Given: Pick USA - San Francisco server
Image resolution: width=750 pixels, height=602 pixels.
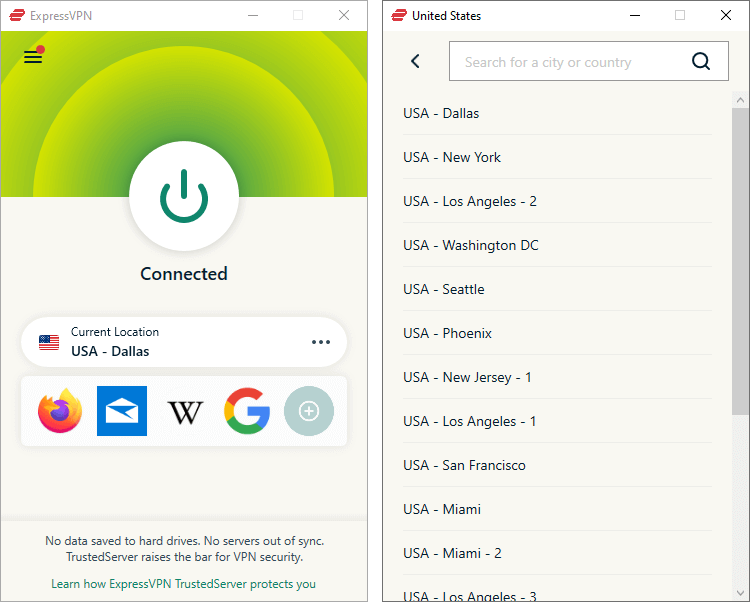Looking at the screenshot, I should click(557, 465).
